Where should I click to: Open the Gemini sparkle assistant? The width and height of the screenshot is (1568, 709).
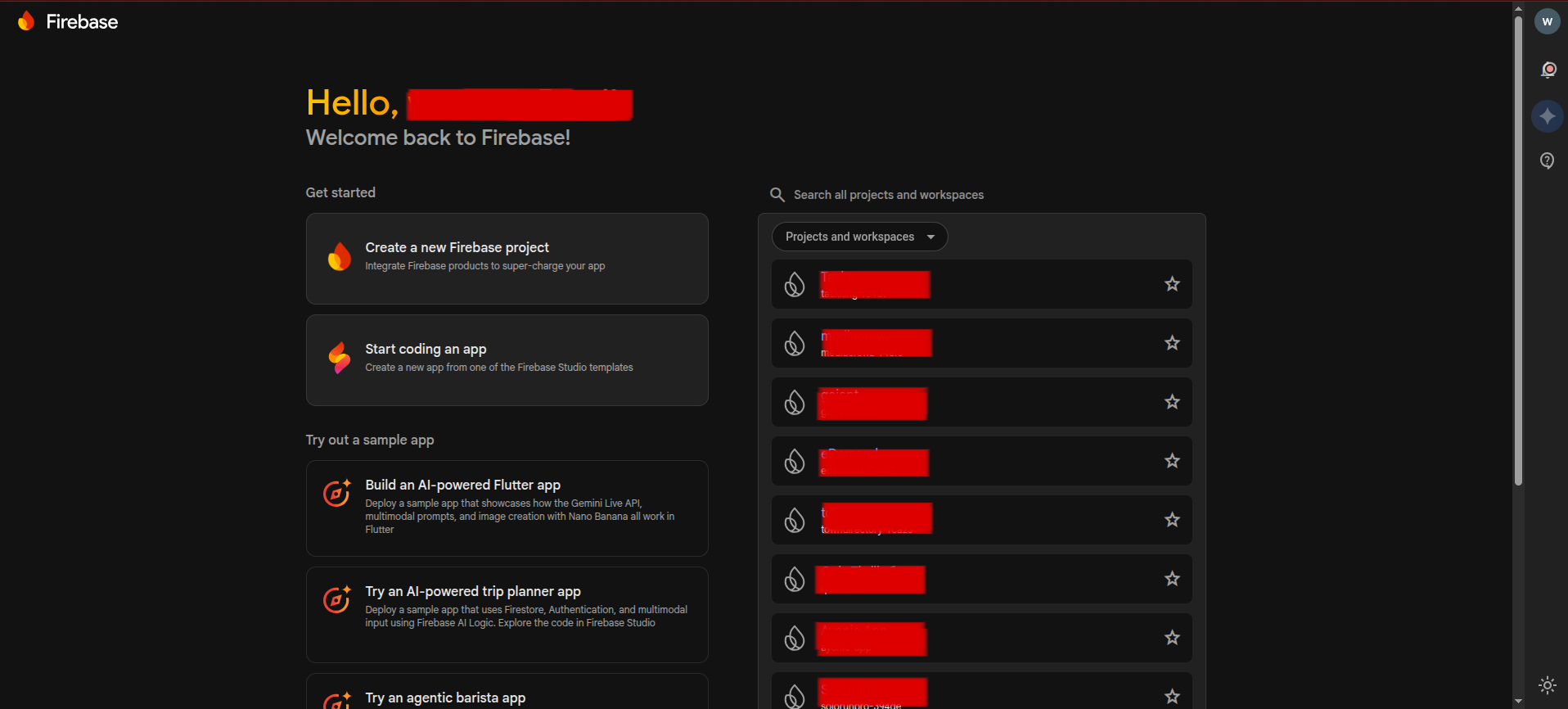pos(1547,116)
